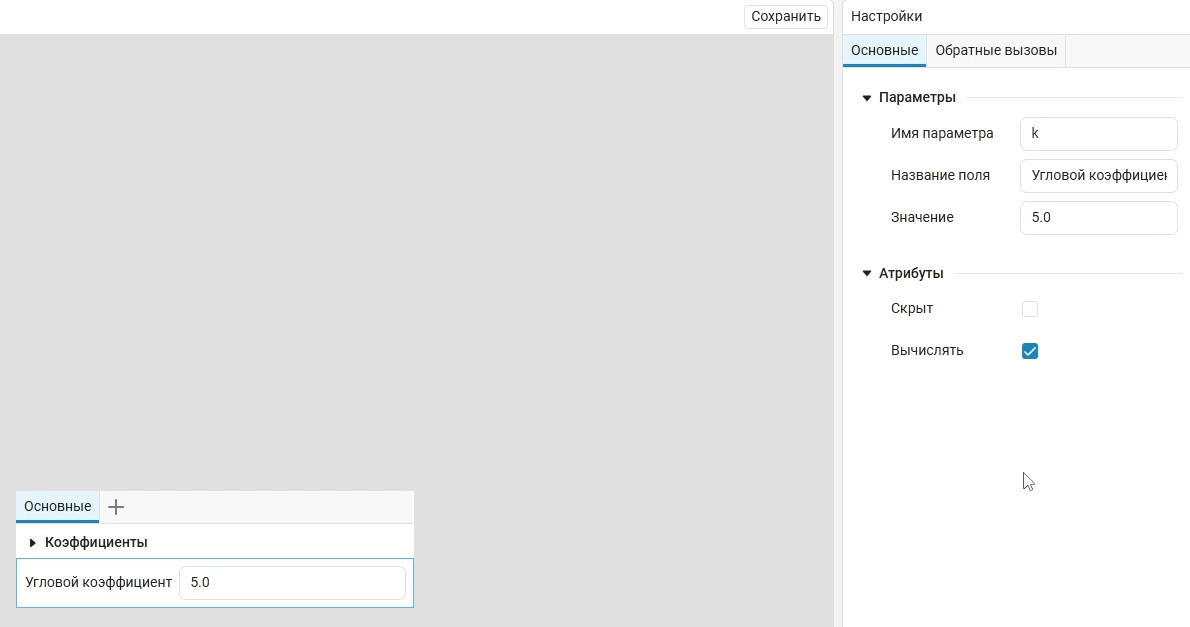Click the Угловой коэффициент input in form

[x=292, y=583]
